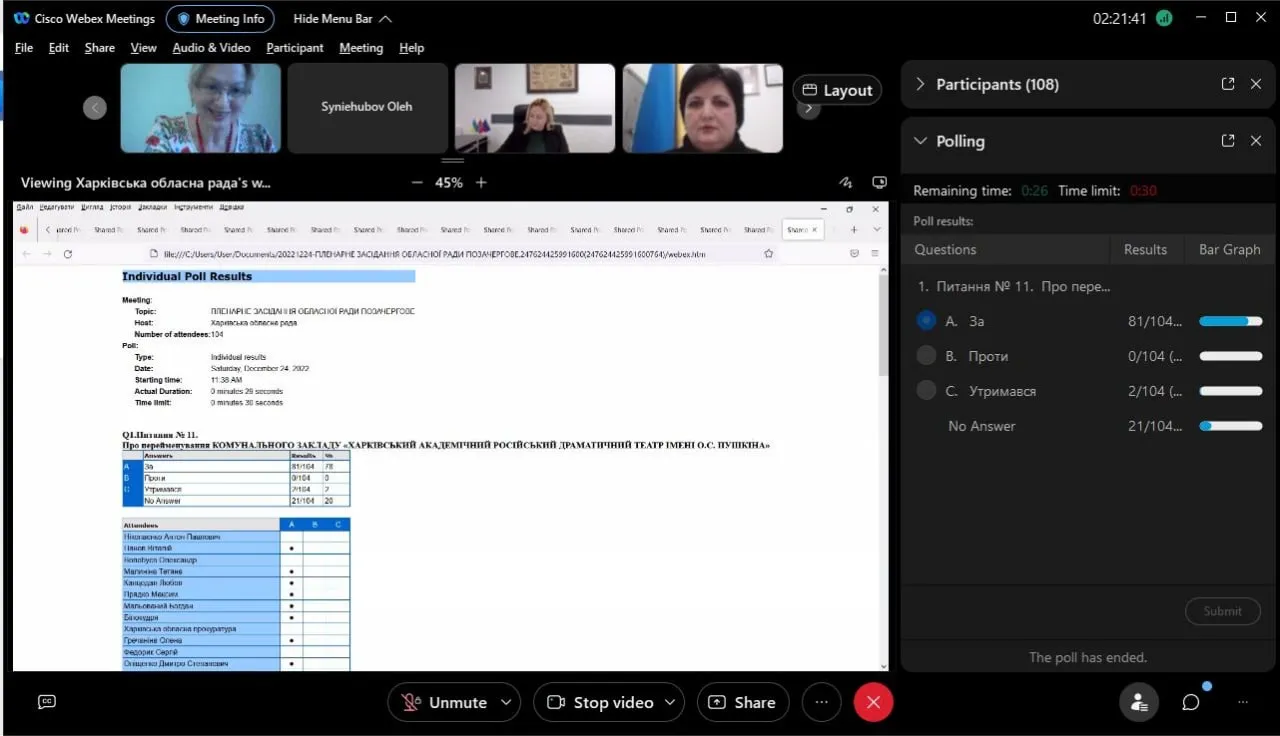Viewport: 1280px width, 736px height.
Task: Pop out the Polling panel
Action: tap(1228, 141)
